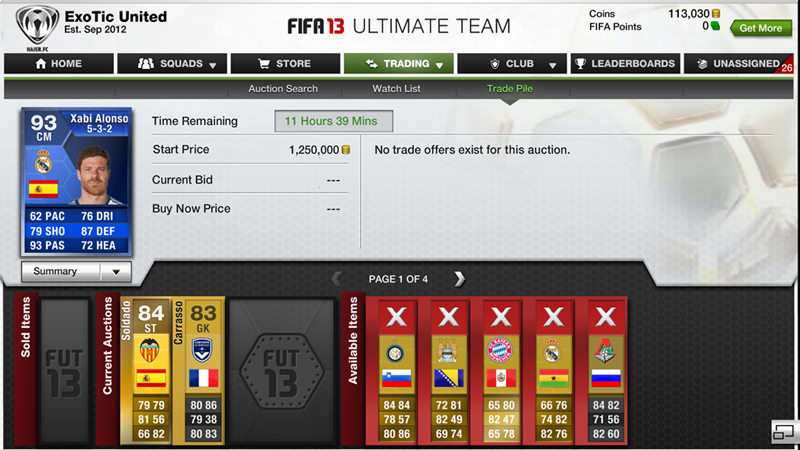Click the coins stack icon next to 113,030

pos(716,14)
